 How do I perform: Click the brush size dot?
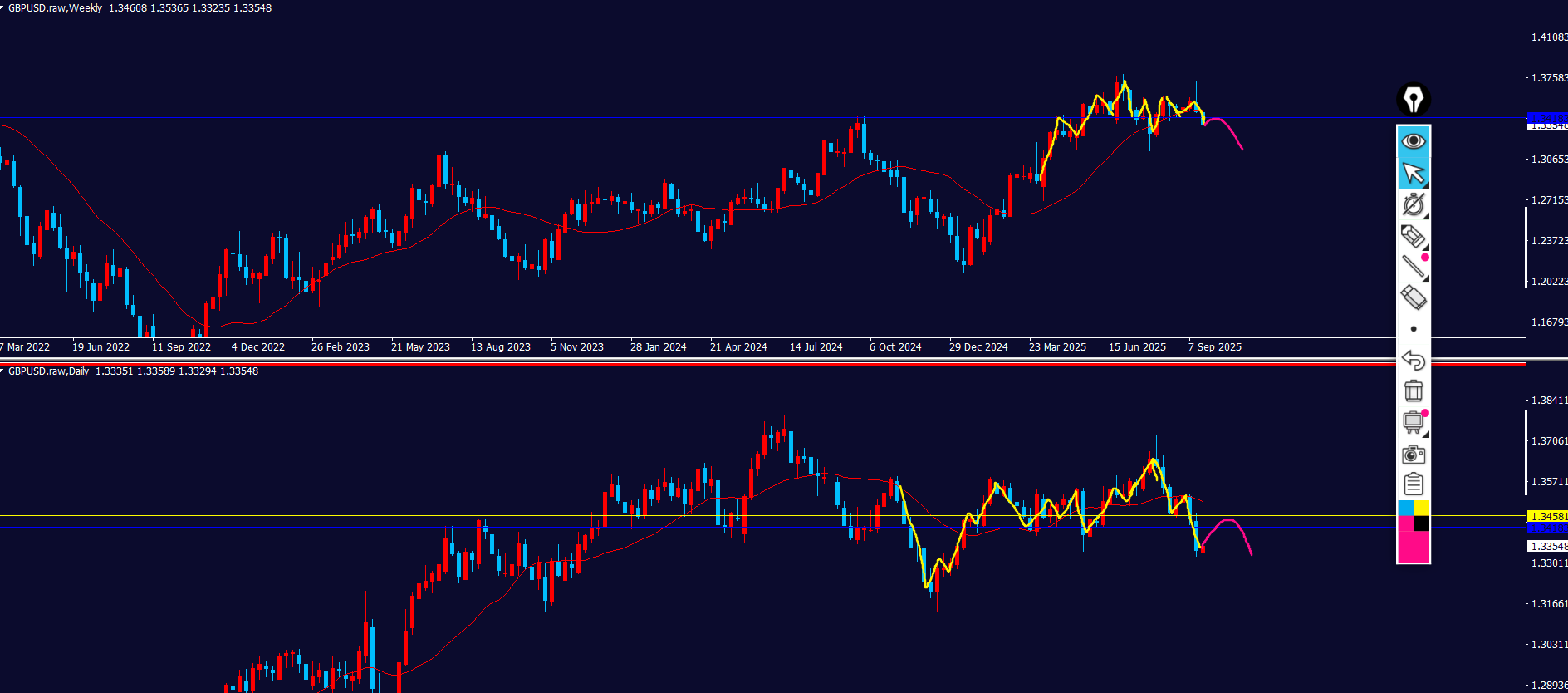1413,329
